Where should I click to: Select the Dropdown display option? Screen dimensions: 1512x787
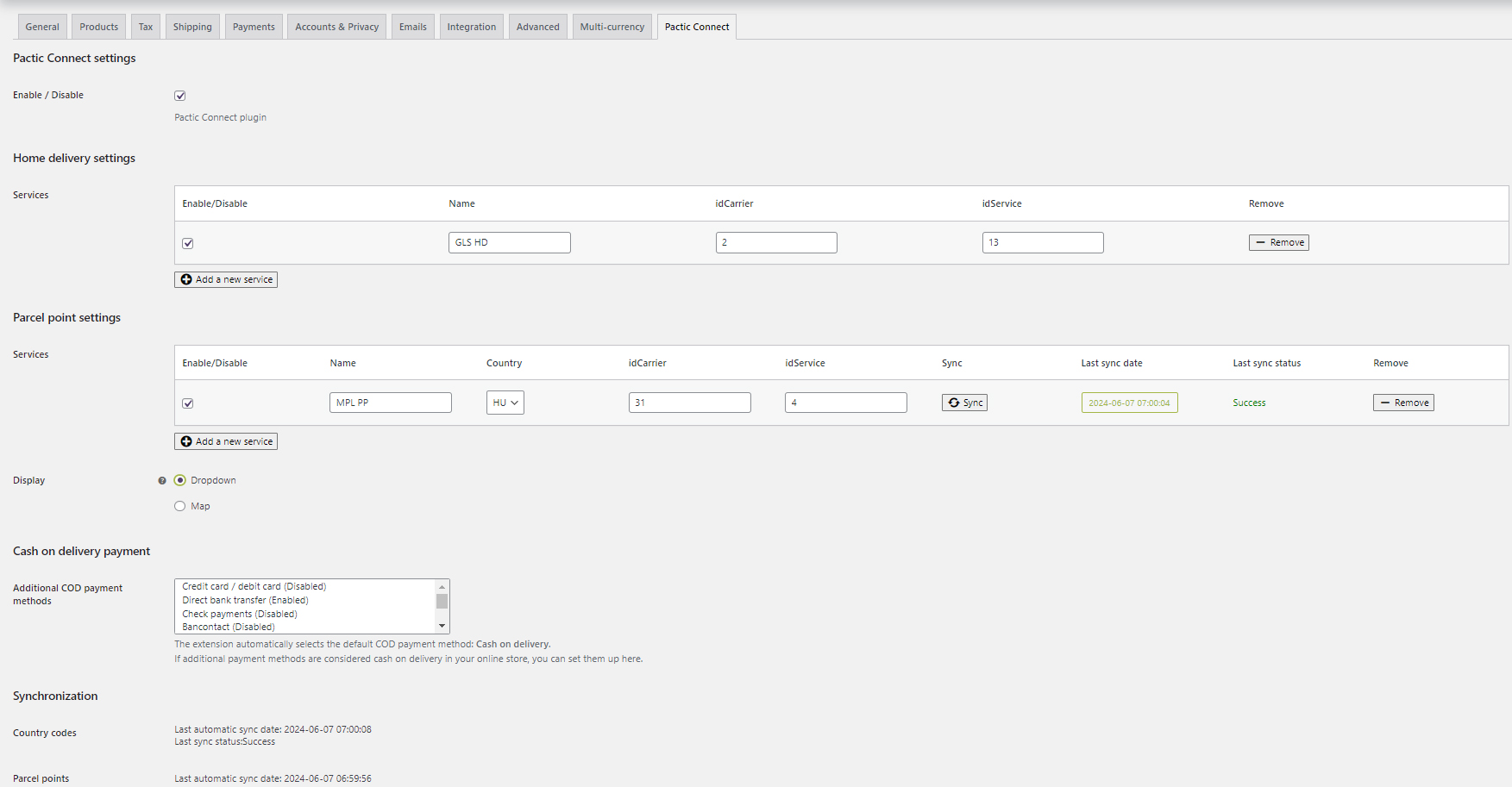tap(180, 480)
